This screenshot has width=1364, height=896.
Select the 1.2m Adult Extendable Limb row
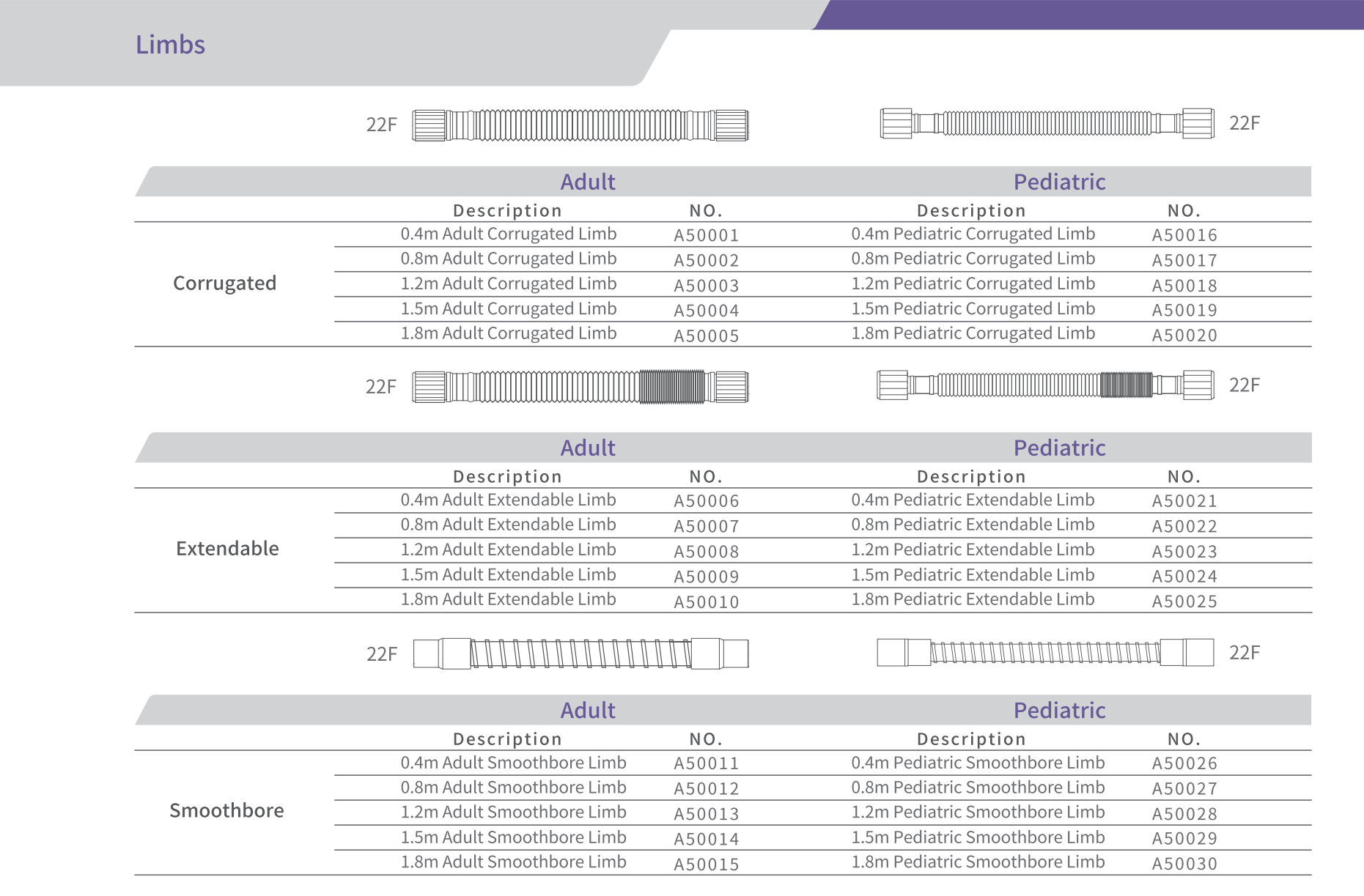508,549
